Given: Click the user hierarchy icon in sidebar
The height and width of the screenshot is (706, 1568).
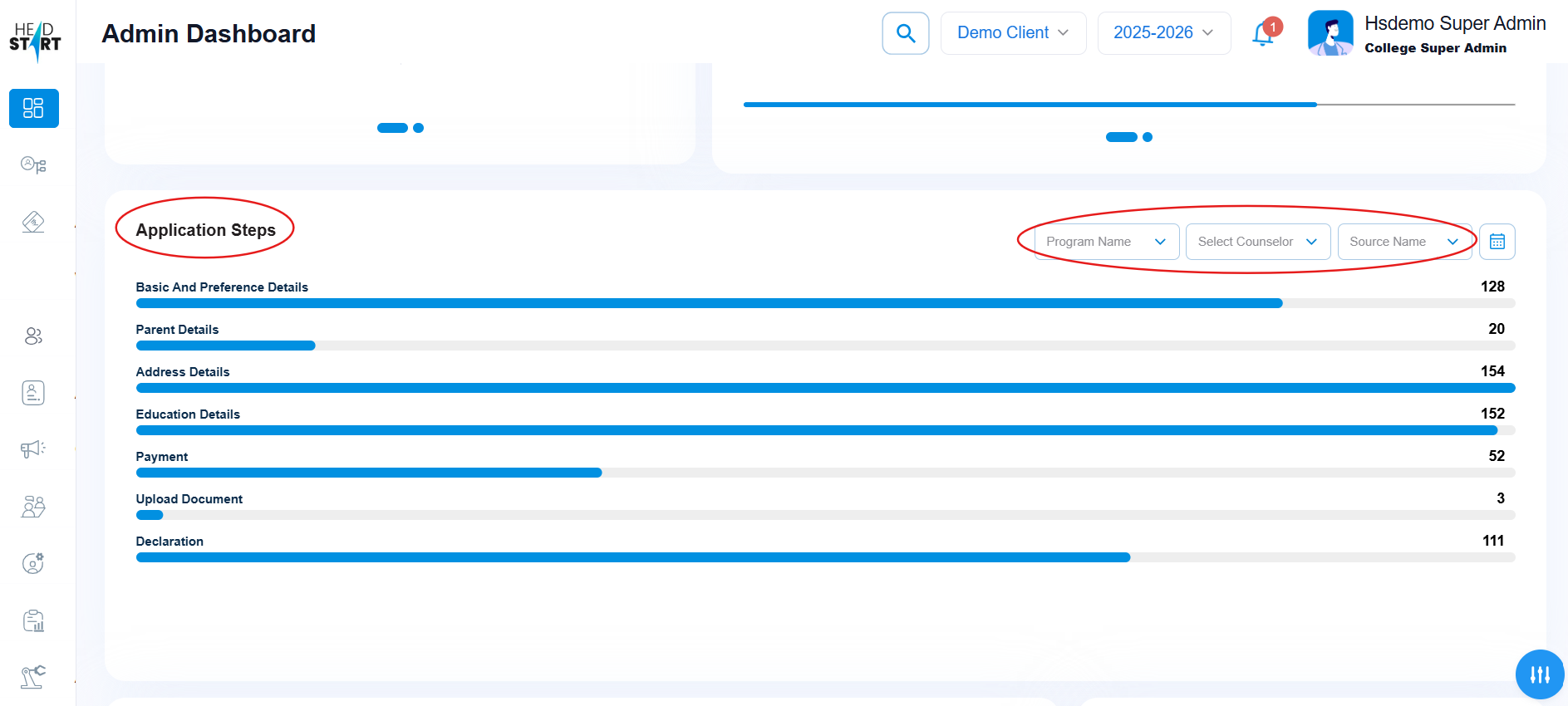Looking at the screenshot, I should coord(33,164).
